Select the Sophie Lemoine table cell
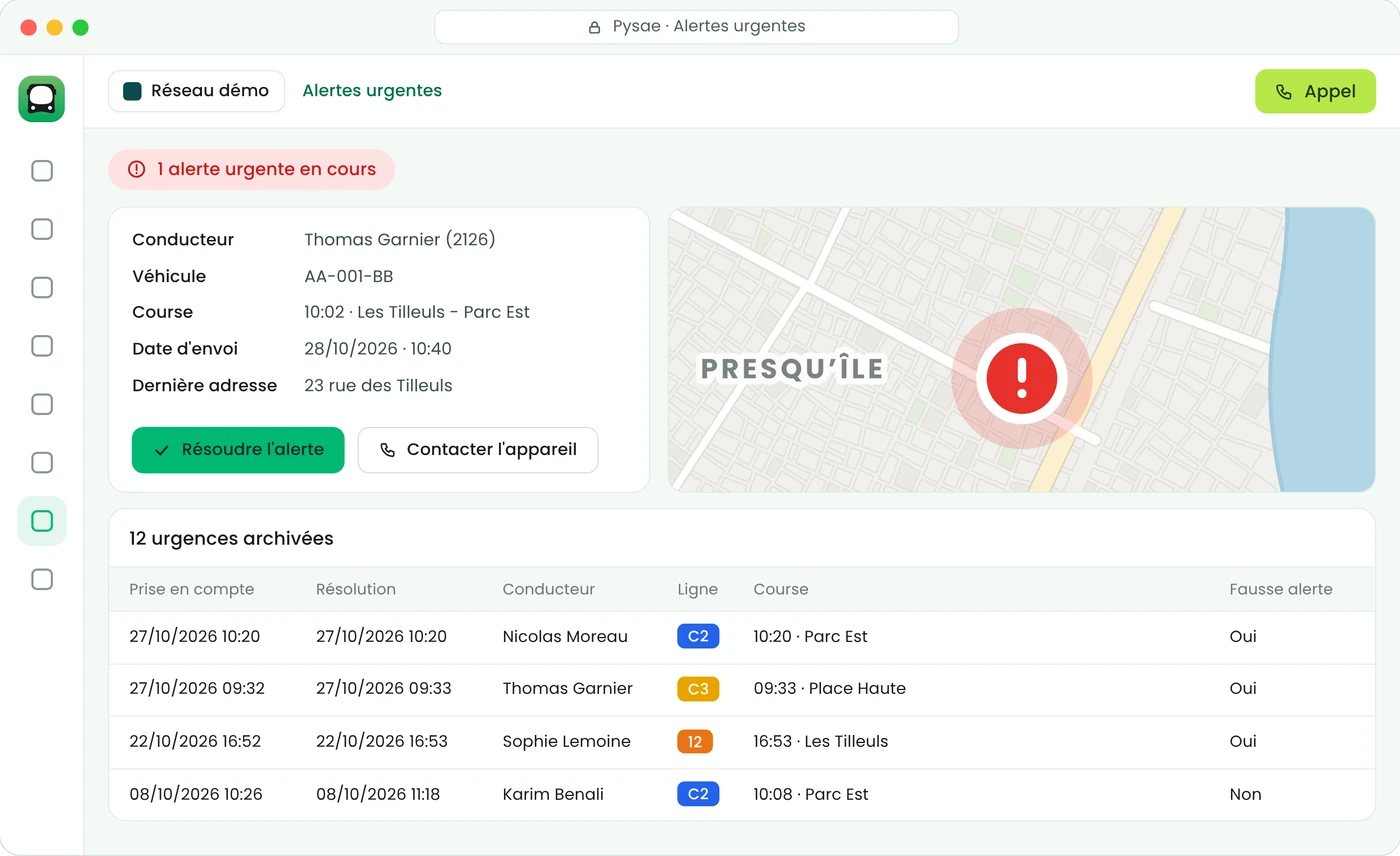Viewport: 1400px width, 856px height. click(x=567, y=741)
